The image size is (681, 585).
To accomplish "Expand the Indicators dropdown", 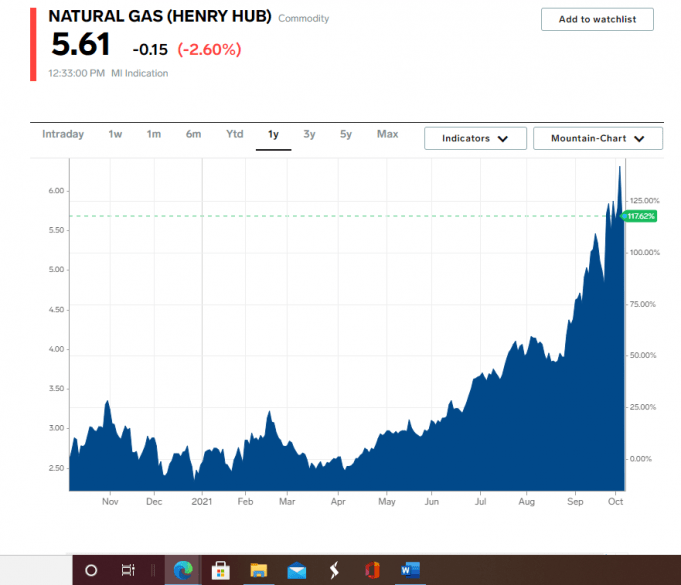I will tap(475, 138).
